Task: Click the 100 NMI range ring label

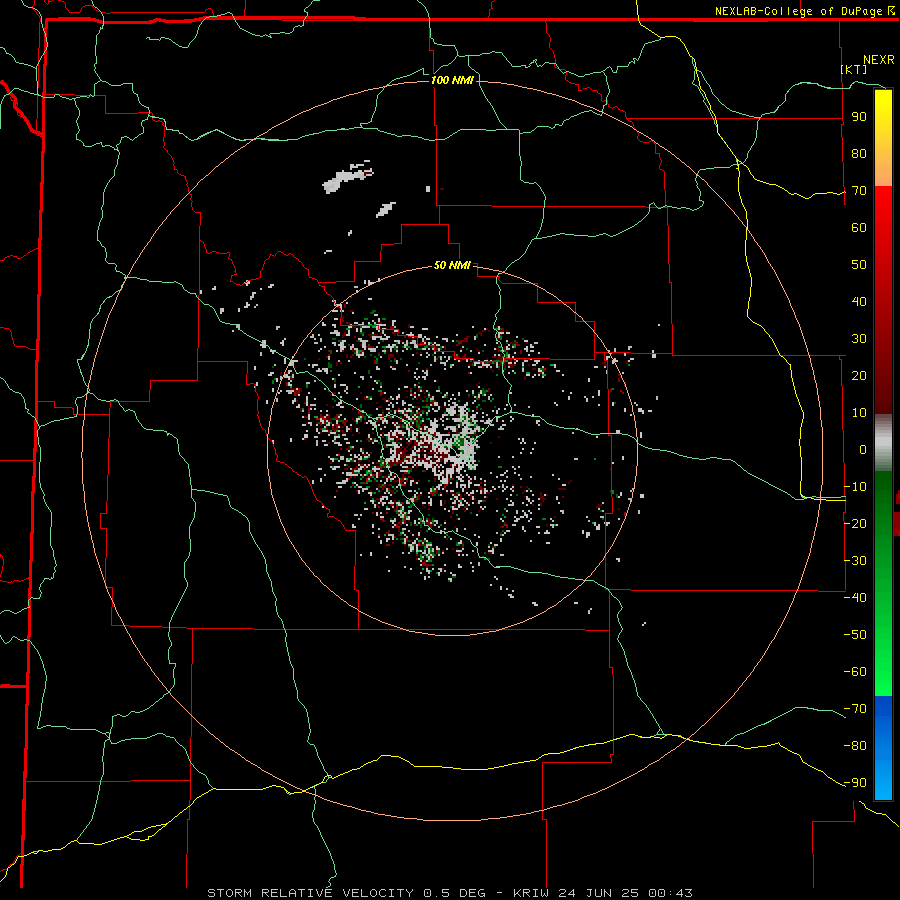Action: click(452, 80)
